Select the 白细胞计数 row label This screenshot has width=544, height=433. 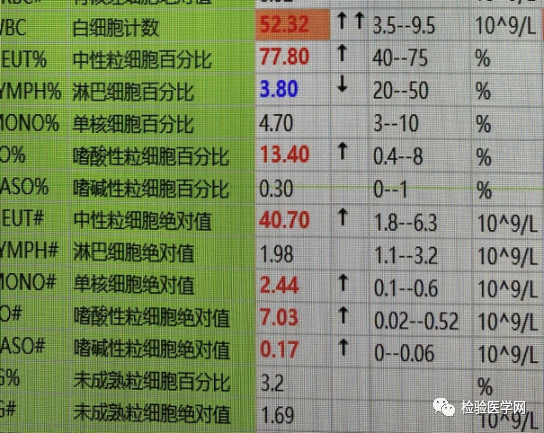[x=116, y=28]
